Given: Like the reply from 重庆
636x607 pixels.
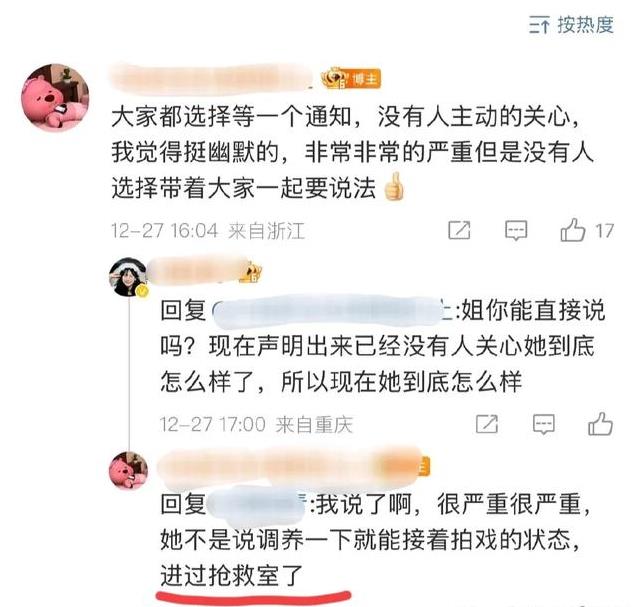Looking at the screenshot, I should click(x=600, y=424).
